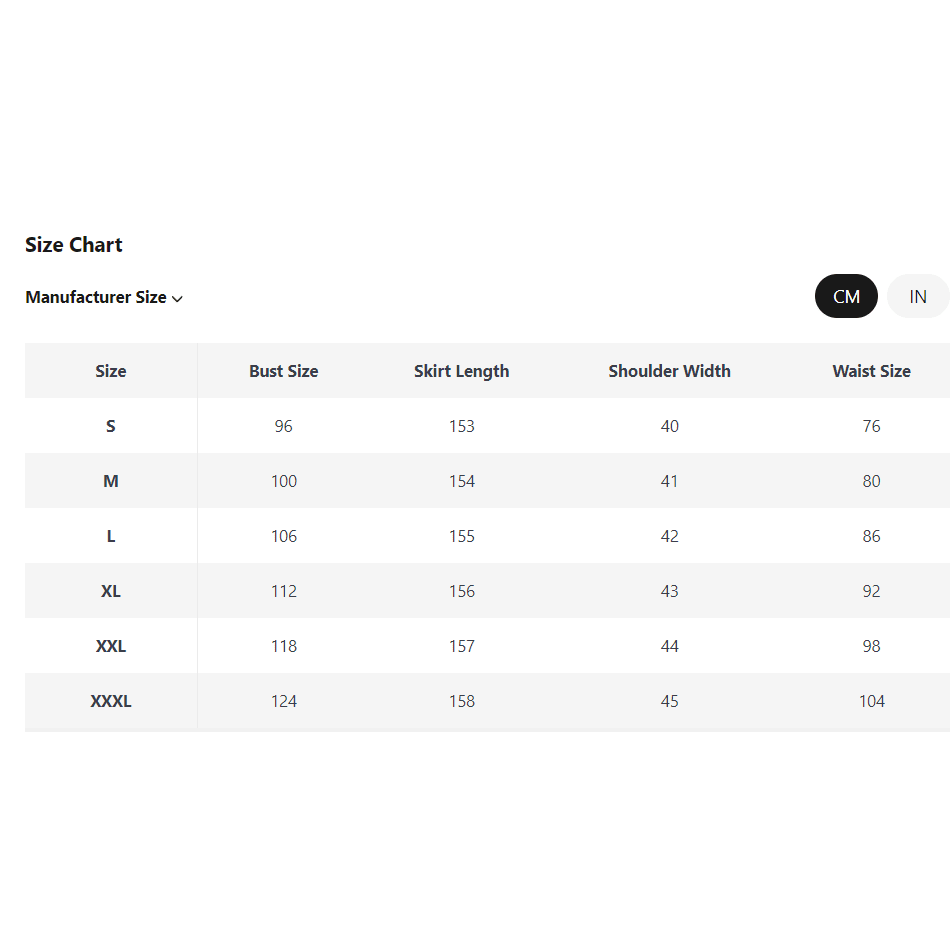The height and width of the screenshot is (950, 950).
Task: Open the Manufacturer Size dropdown label
Action: [96, 297]
